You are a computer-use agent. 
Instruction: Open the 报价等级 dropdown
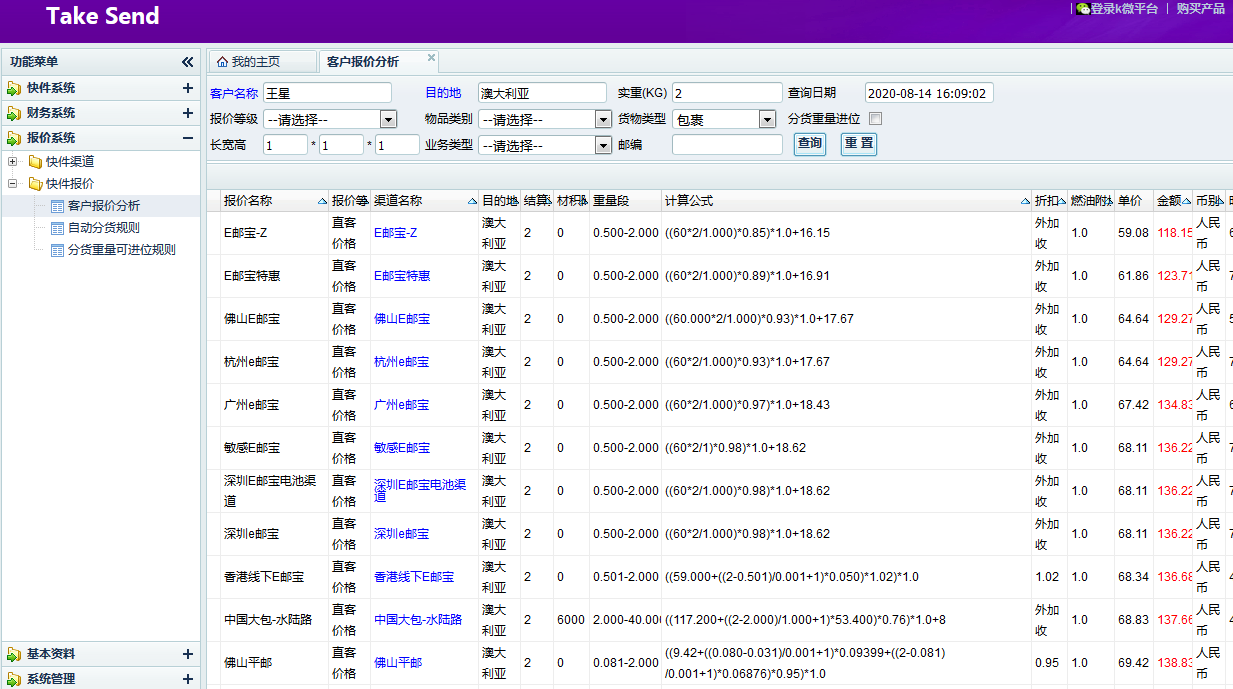[x=389, y=120]
